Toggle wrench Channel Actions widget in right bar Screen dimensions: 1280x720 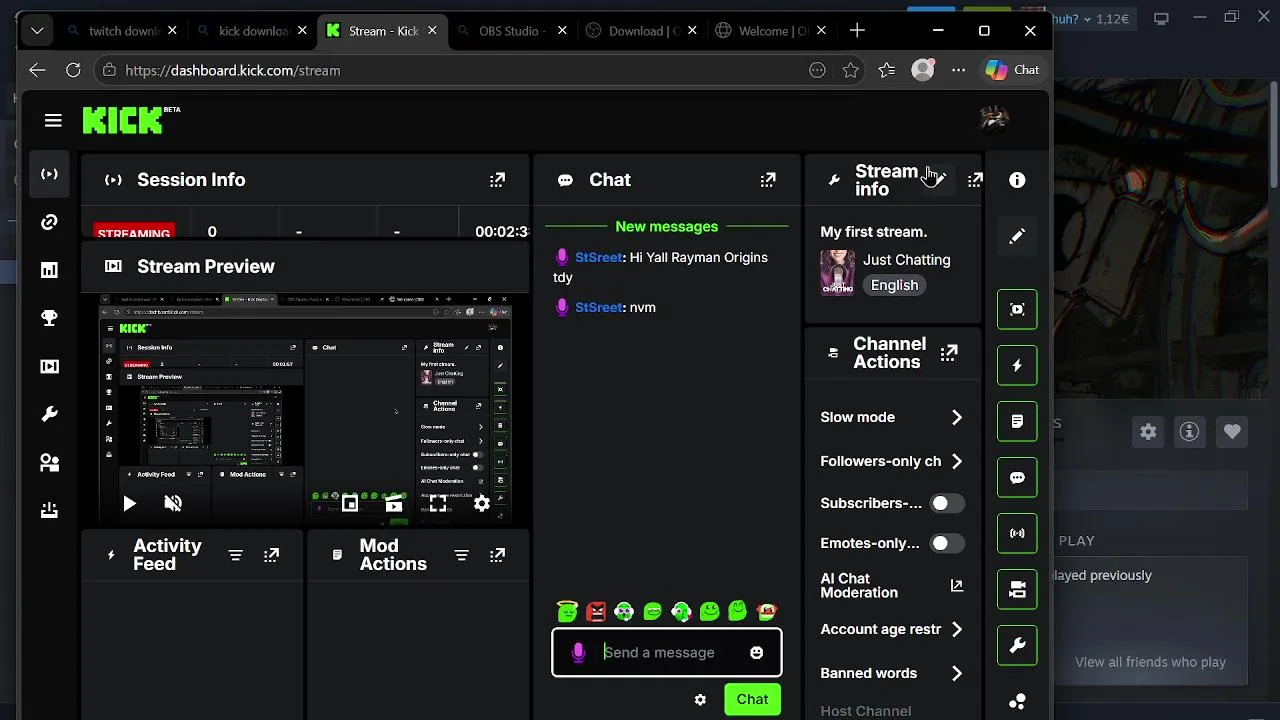[x=1017, y=645]
